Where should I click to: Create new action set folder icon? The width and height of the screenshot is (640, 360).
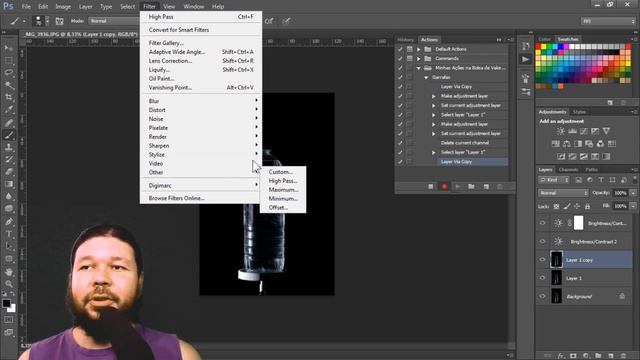coord(471,187)
